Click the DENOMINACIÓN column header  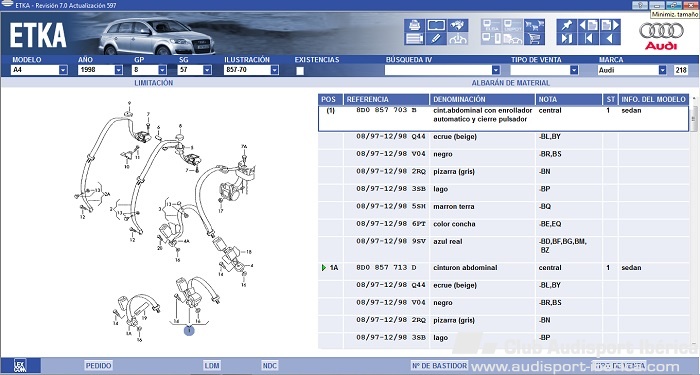(x=482, y=100)
